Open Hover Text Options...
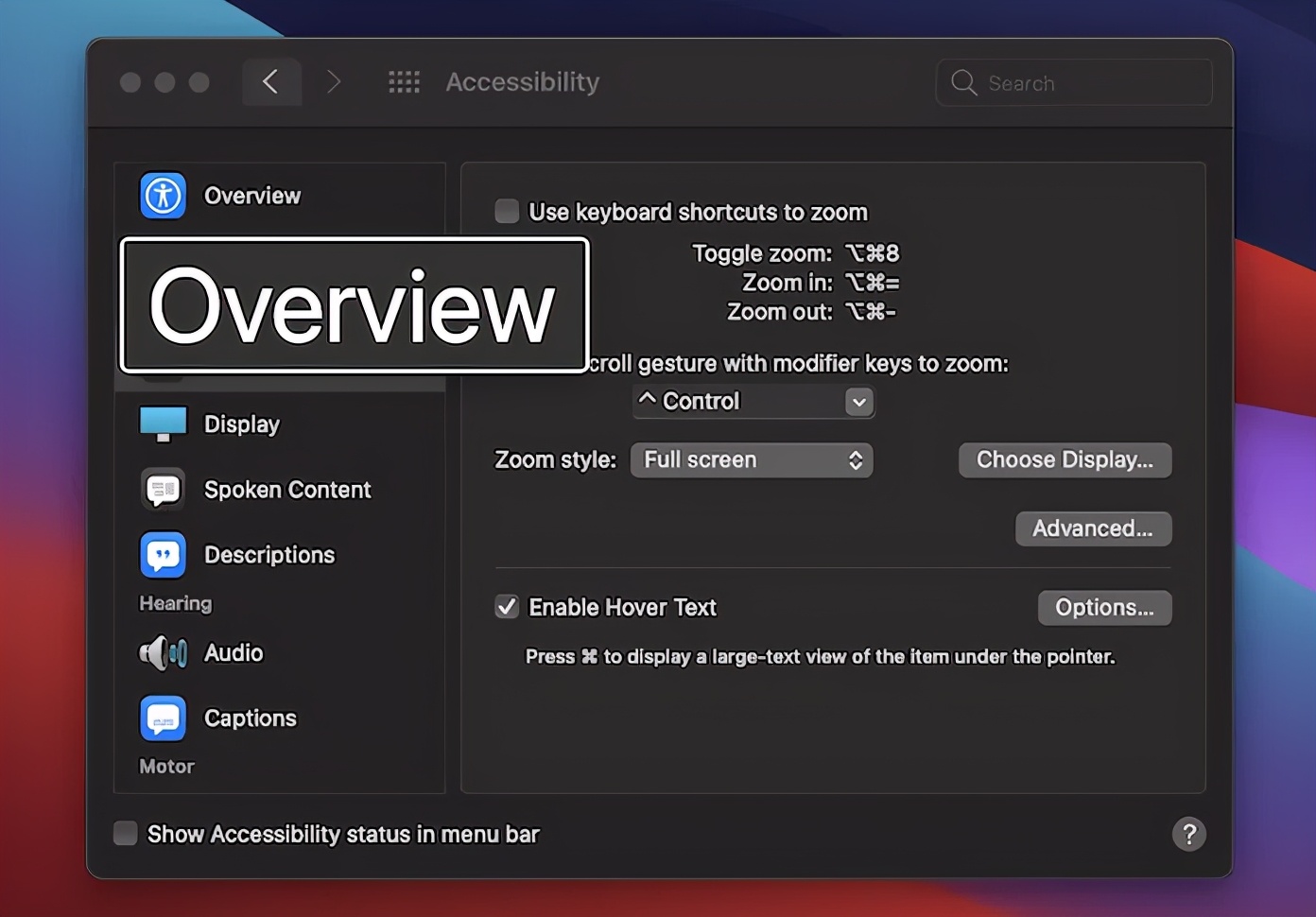Image resolution: width=1316 pixels, height=917 pixels. pyautogui.click(x=1105, y=608)
